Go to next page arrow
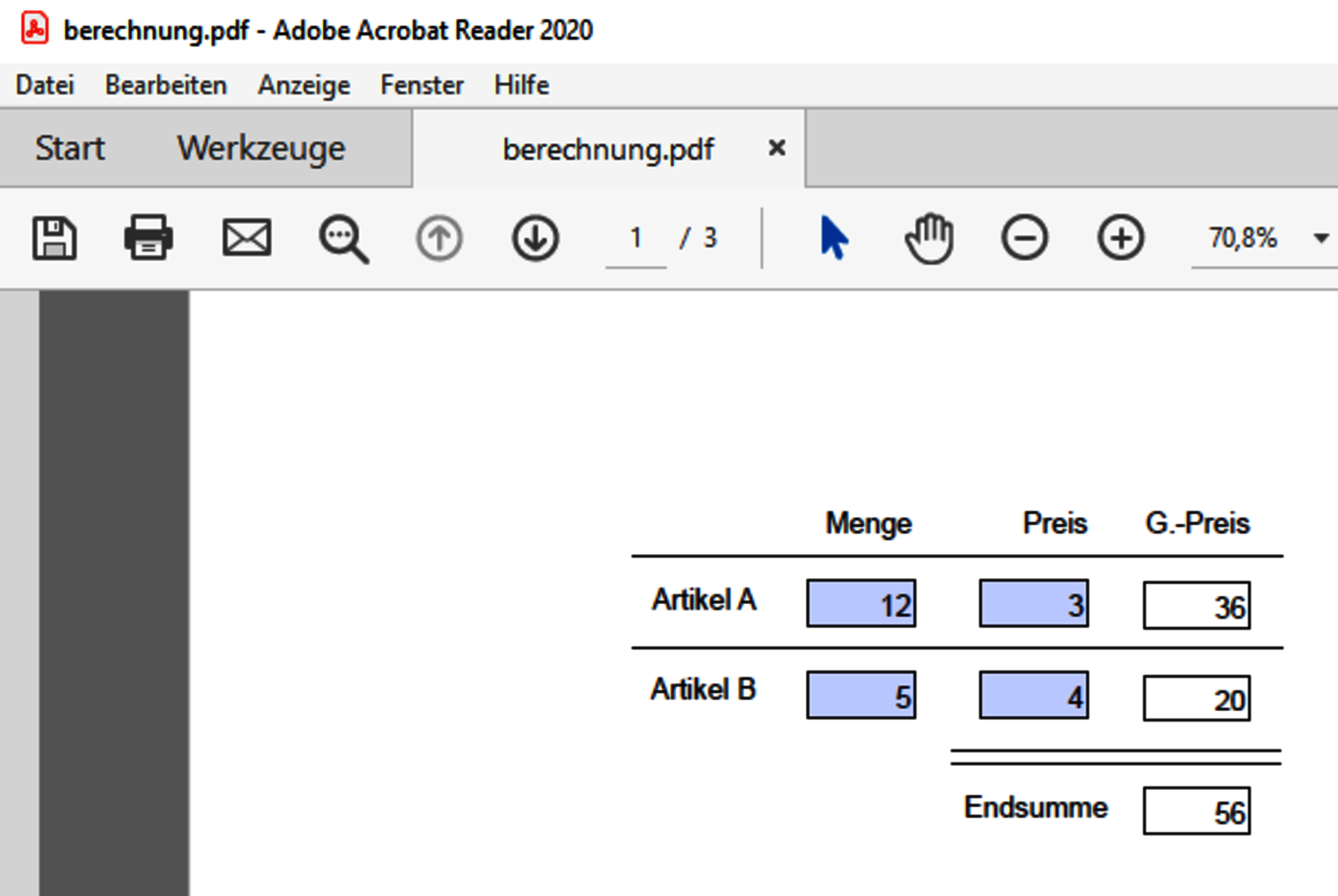 pyautogui.click(x=535, y=239)
